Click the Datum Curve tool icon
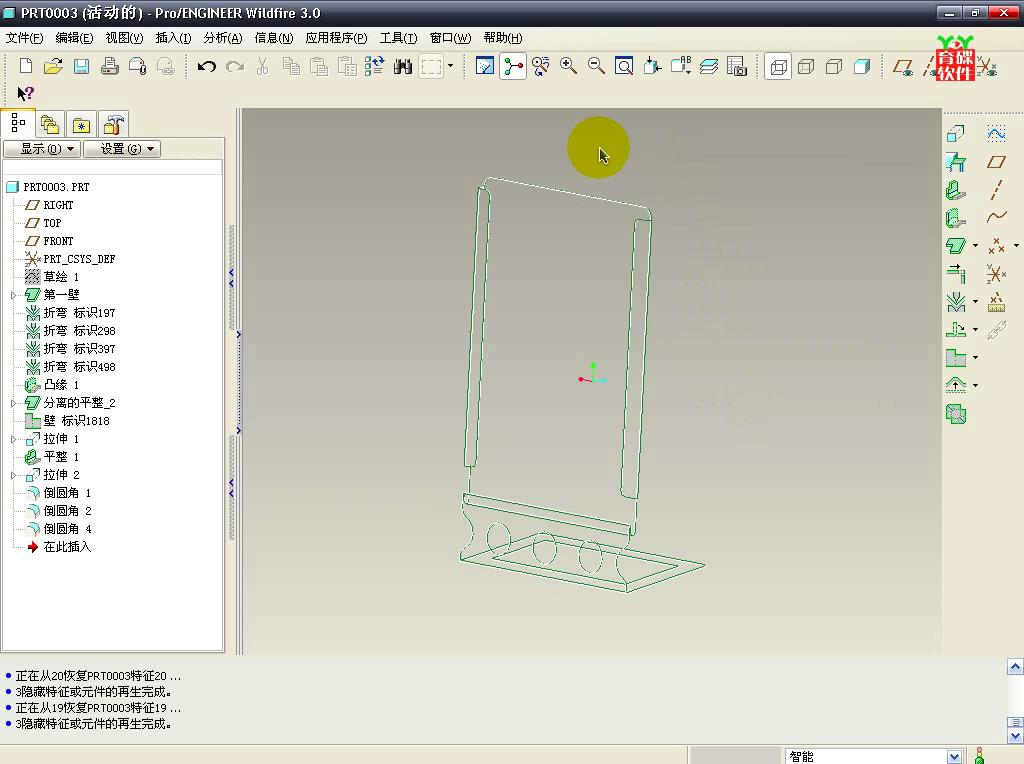The width and height of the screenshot is (1024, 764). point(997,217)
